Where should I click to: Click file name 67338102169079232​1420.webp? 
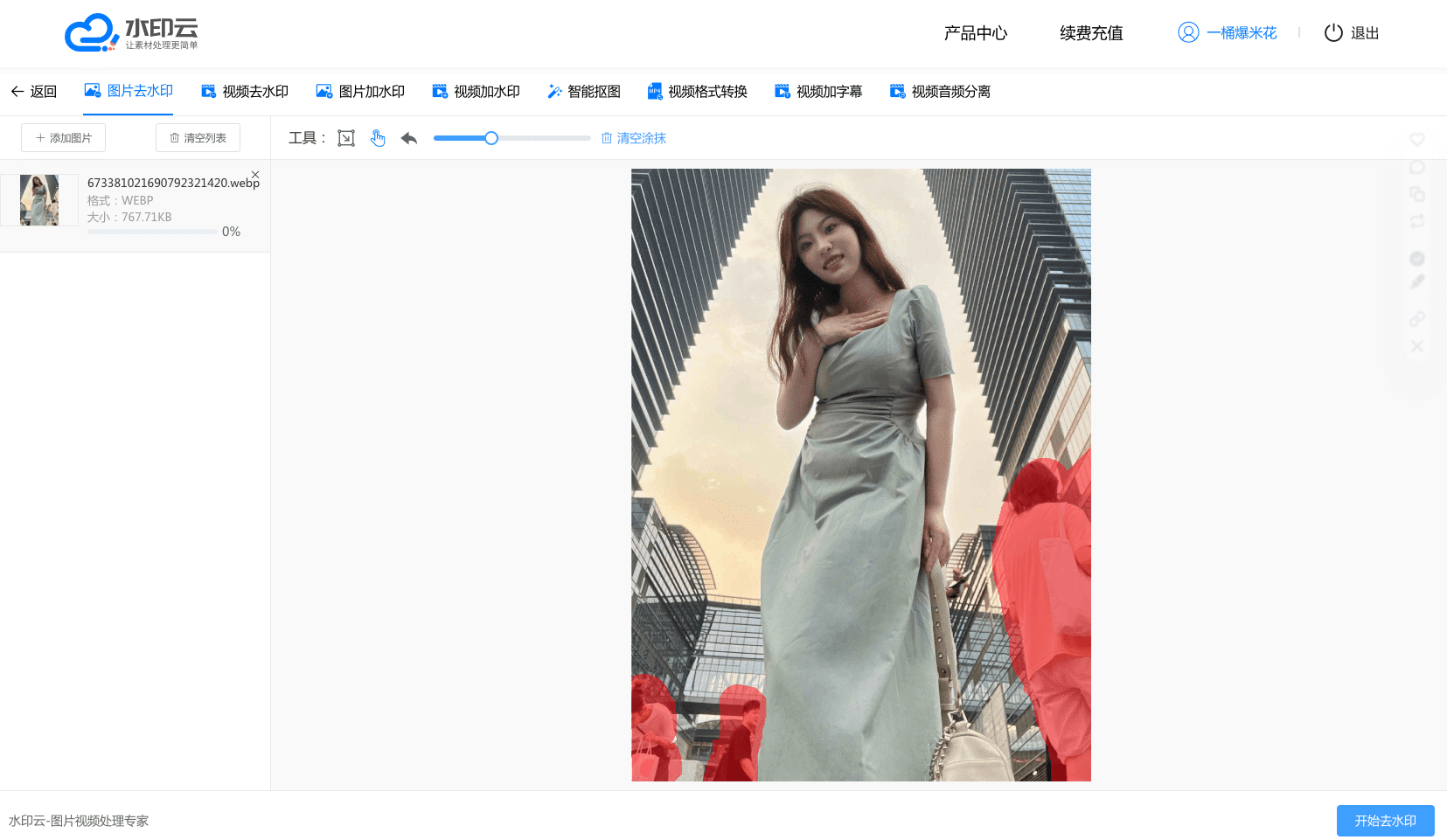pos(173,183)
